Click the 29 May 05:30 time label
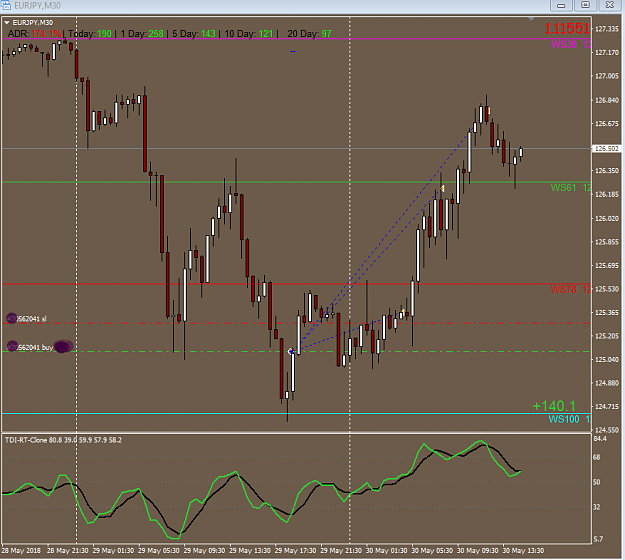Screen dimensions: 625x560 pos(159,550)
